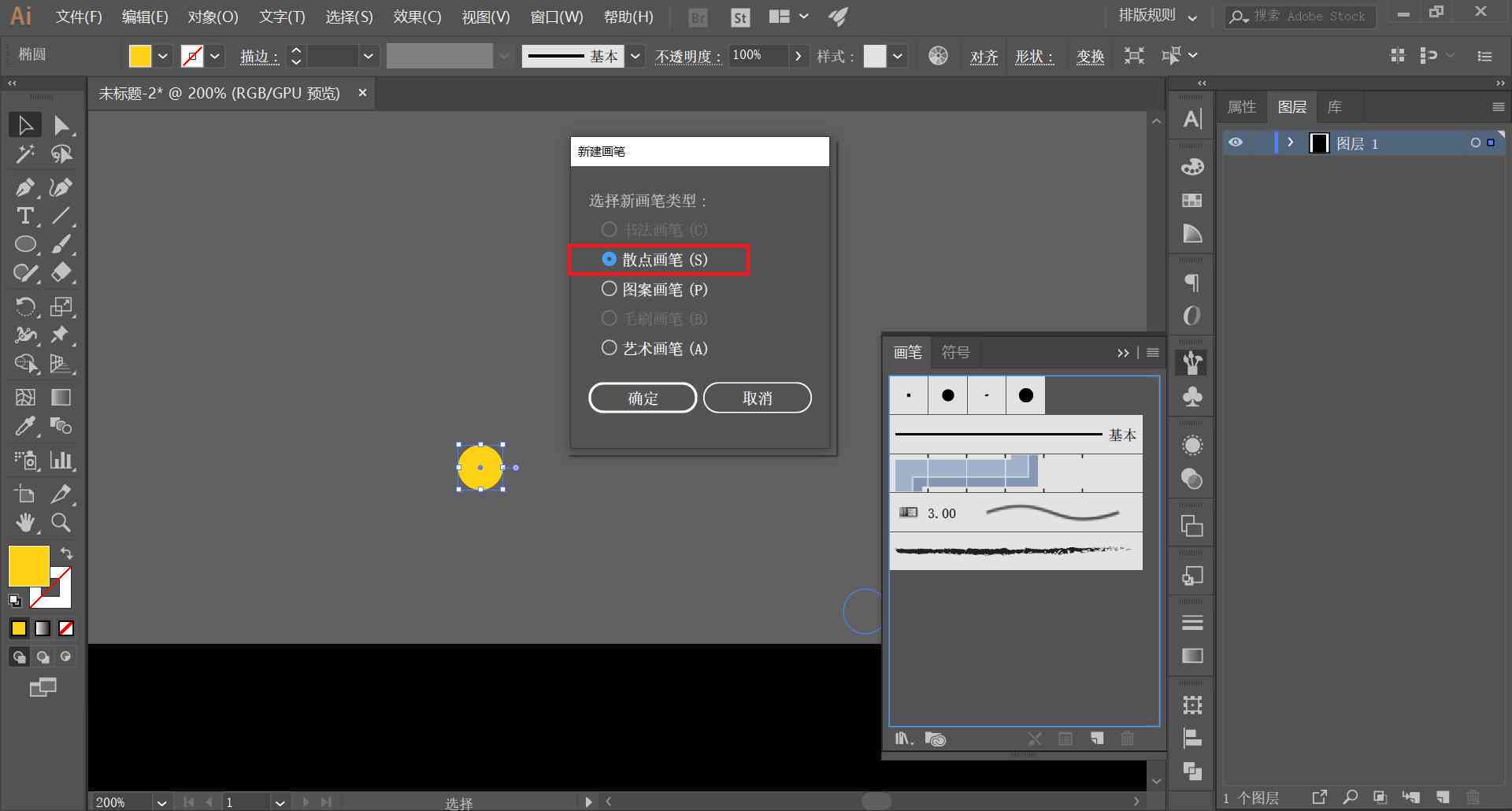Screen dimensions: 1512x811
Task: Click New Brush icon in Brushes panel
Action: coord(1097,739)
